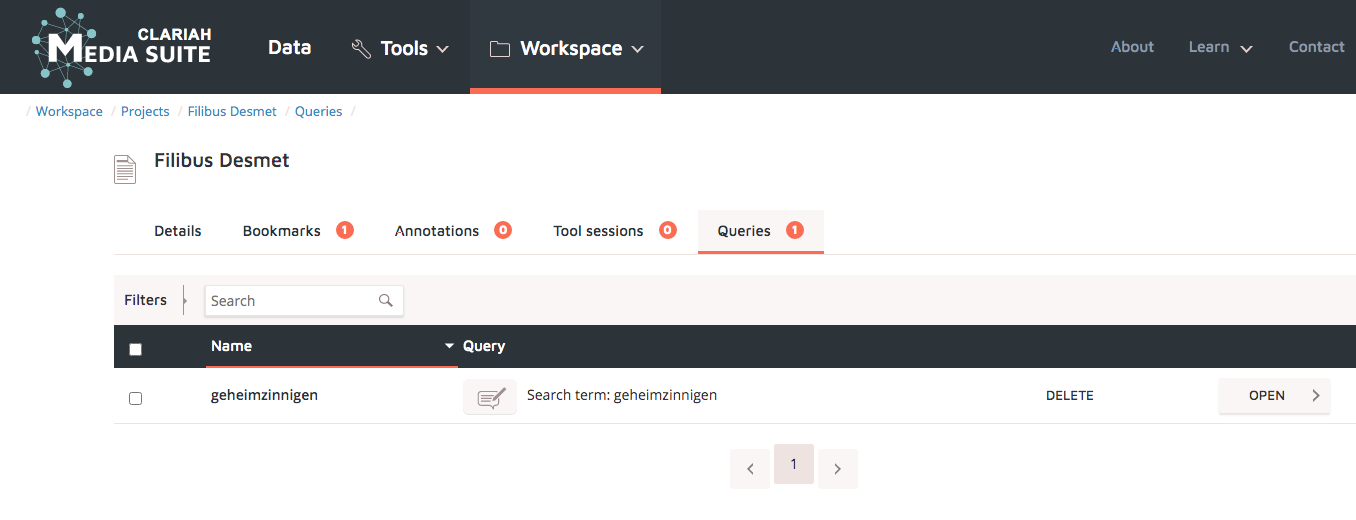1356x520 pixels.
Task: Click the query annotation icon for geheimzinnigen
Action: 490,397
